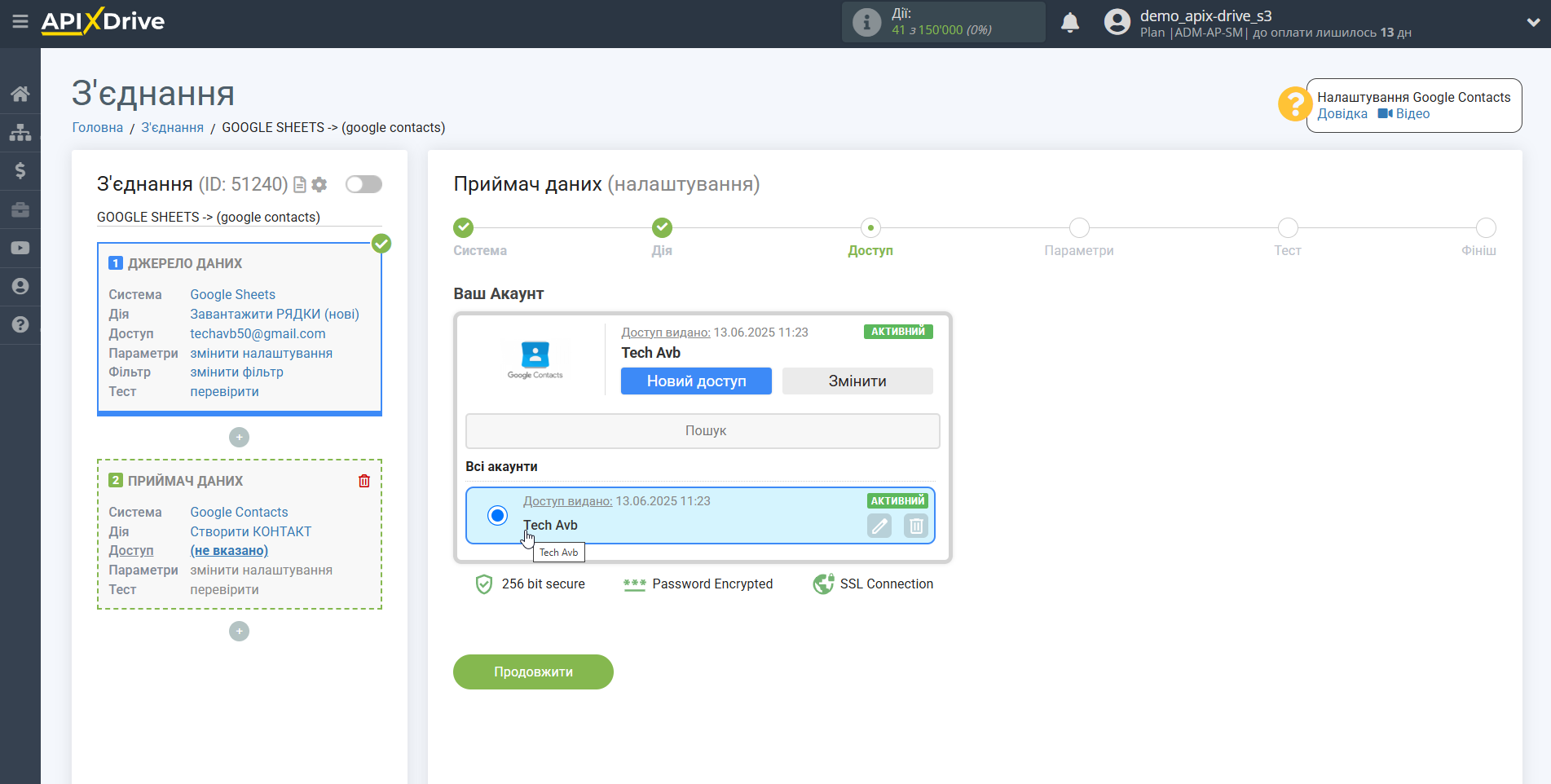This screenshot has height=784, width=1551.
Task: Open the Довідка help link
Action: point(1342,114)
